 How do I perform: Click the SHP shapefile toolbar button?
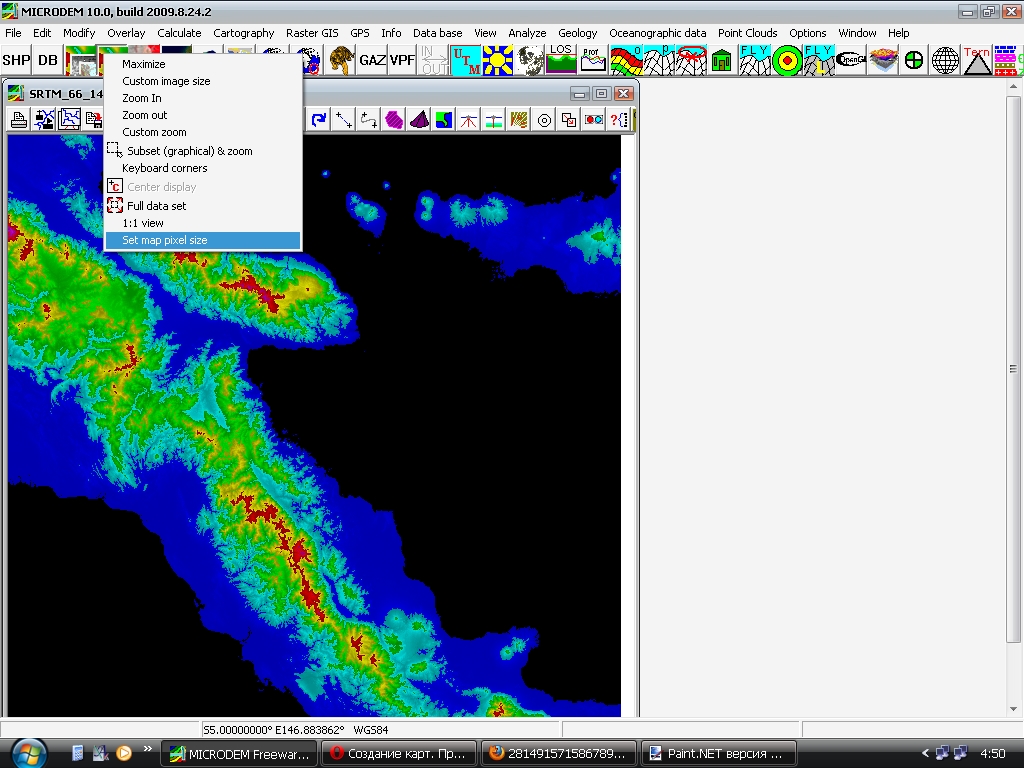pos(16,60)
